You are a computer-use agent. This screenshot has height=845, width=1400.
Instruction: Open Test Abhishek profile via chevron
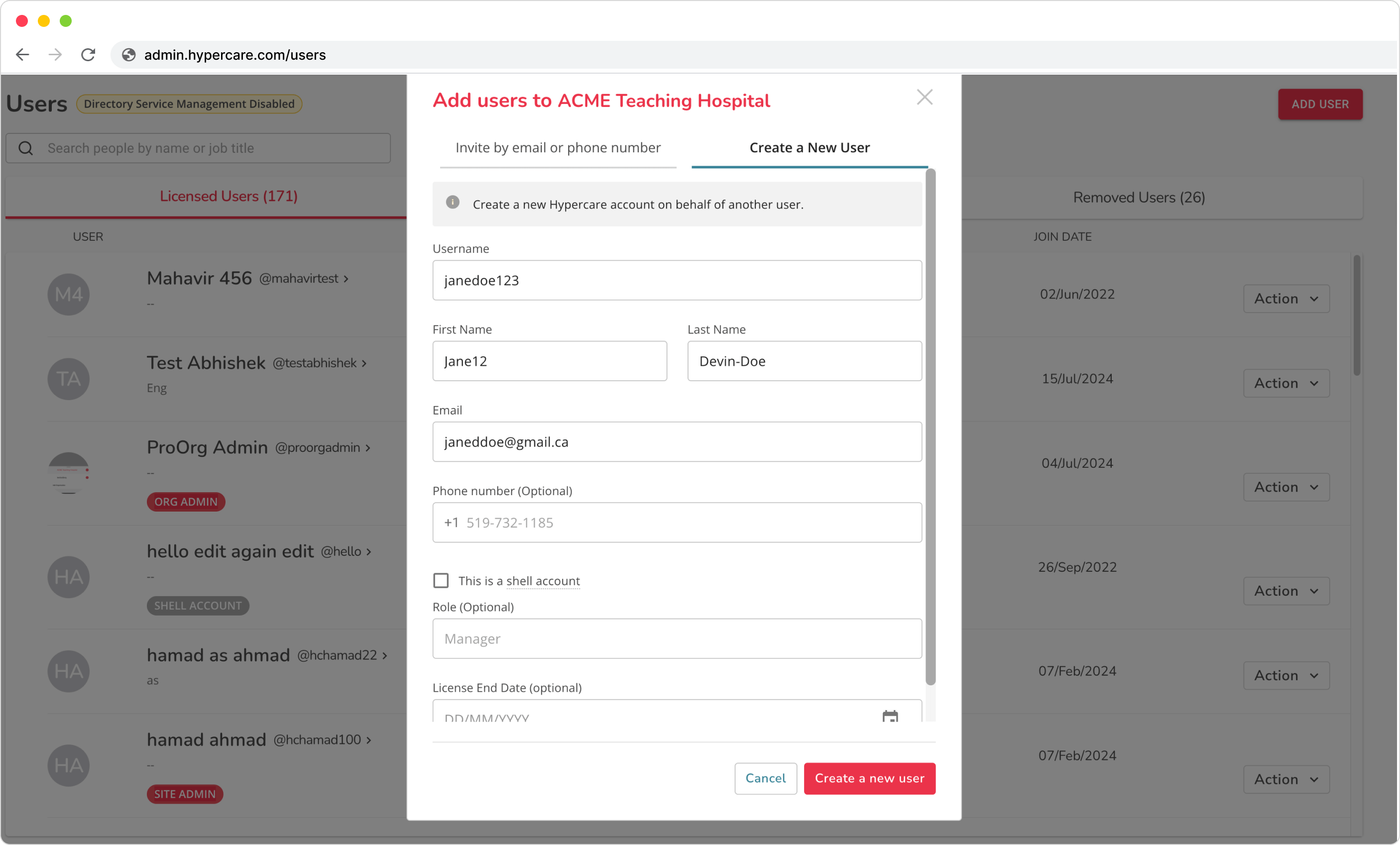[x=364, y=363]
